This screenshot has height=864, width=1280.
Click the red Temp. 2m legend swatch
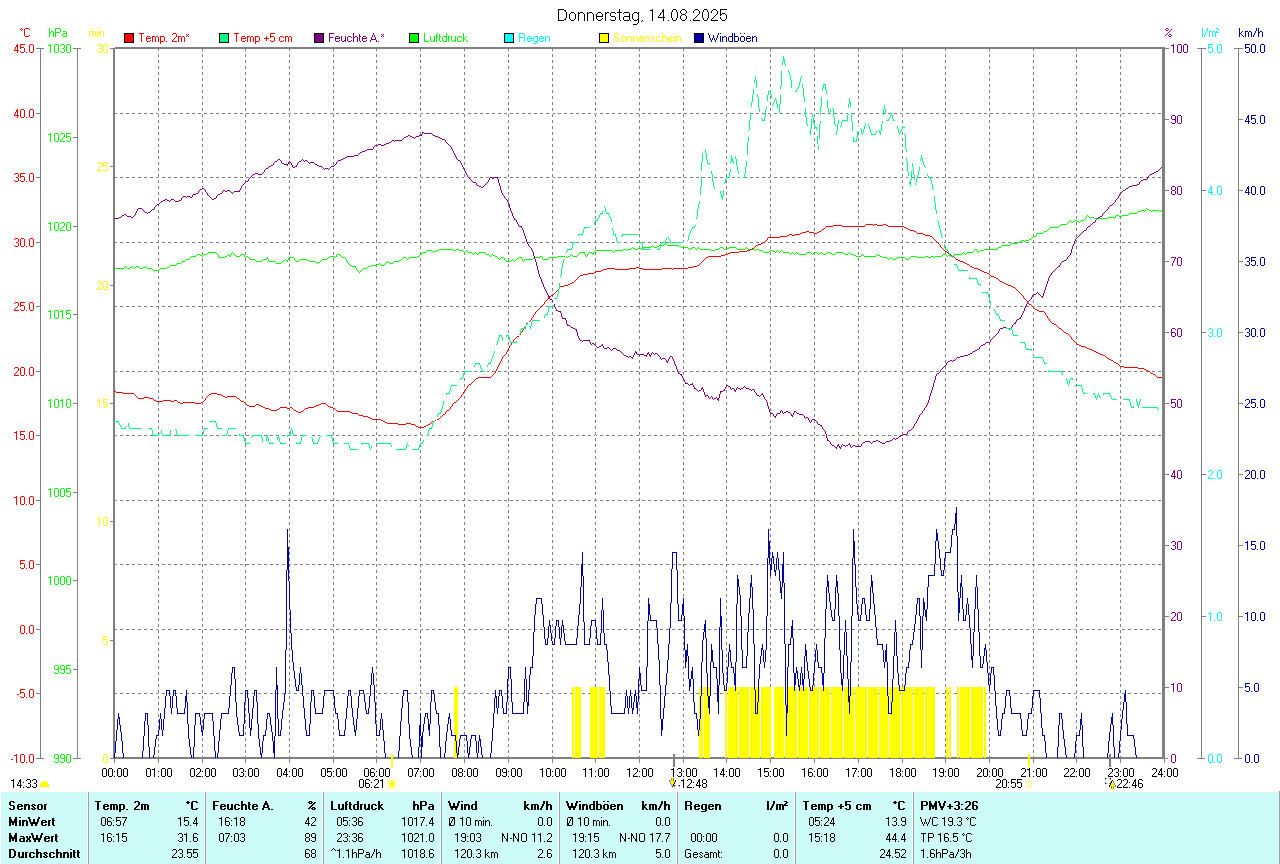[129, 38]
